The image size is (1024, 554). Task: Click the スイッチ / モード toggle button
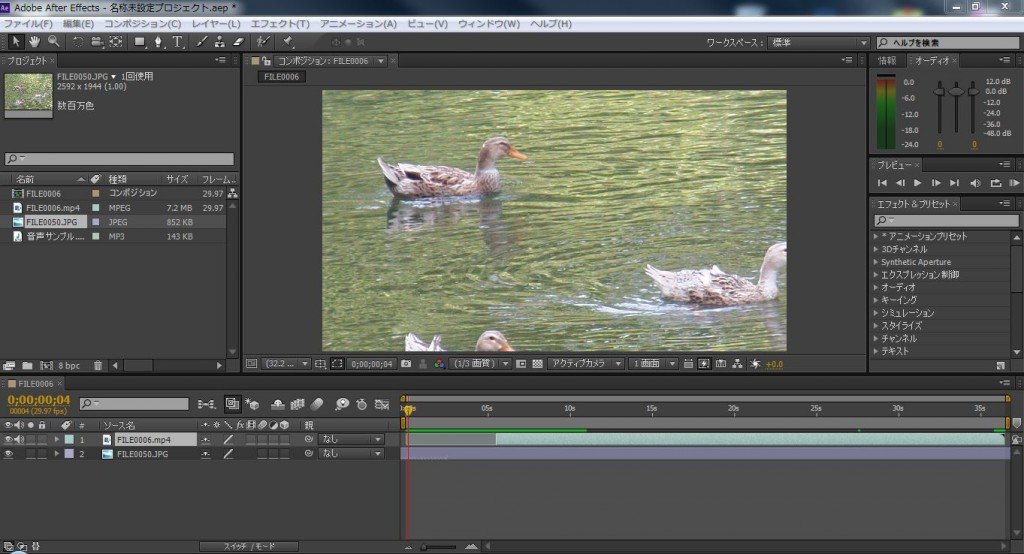249,546
